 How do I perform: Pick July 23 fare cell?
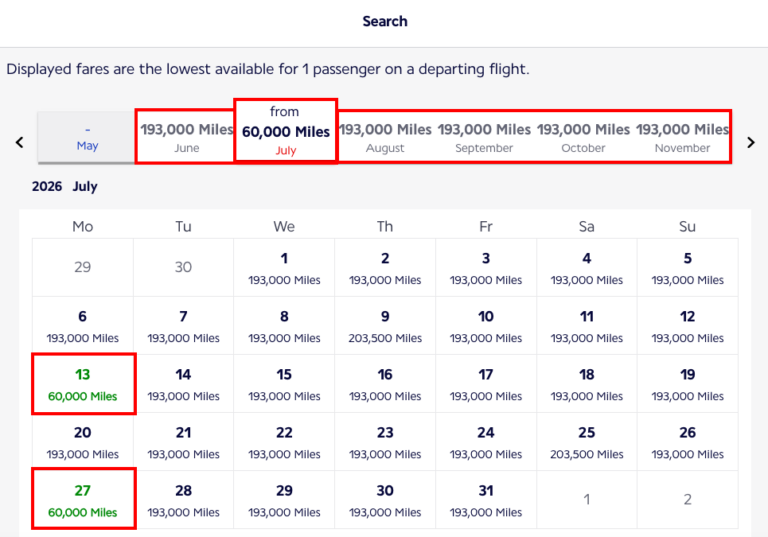click(385, 442)
